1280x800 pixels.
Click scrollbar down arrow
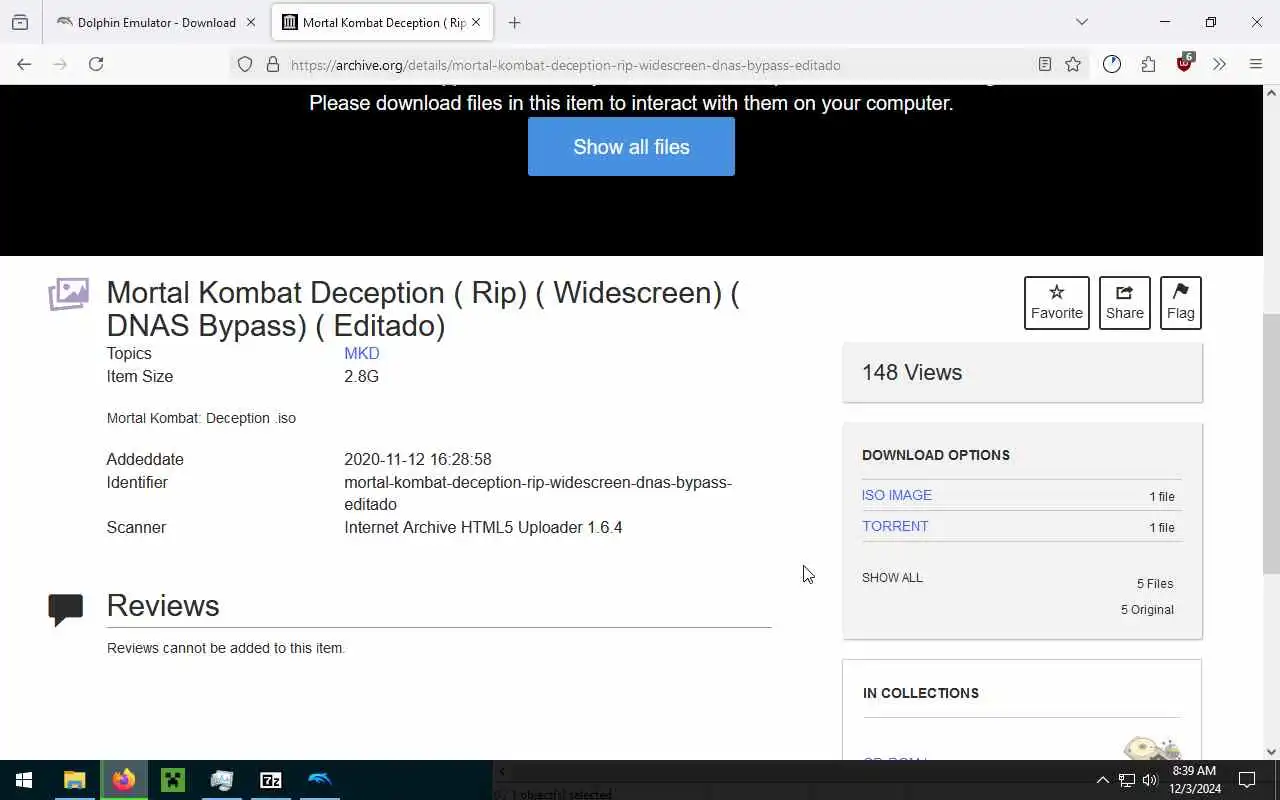[x=1271, y=752]
